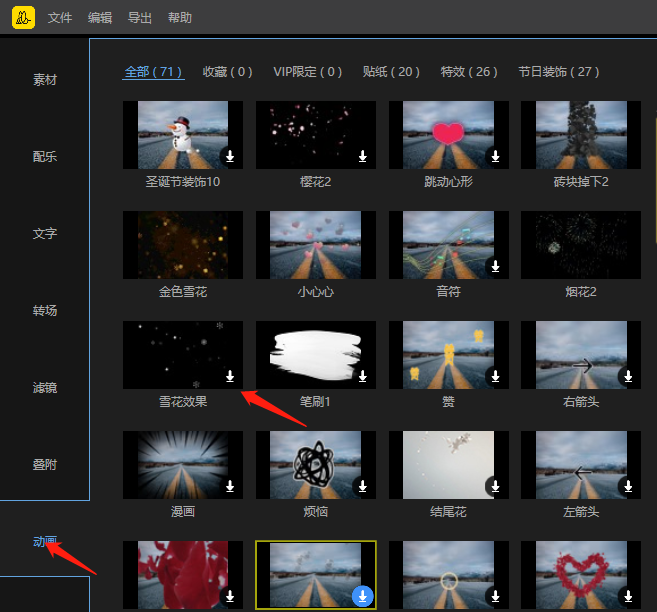Click download icon on 笔刷1
The width and height of the screenshot is (657, 612).
tap(363, 376)
